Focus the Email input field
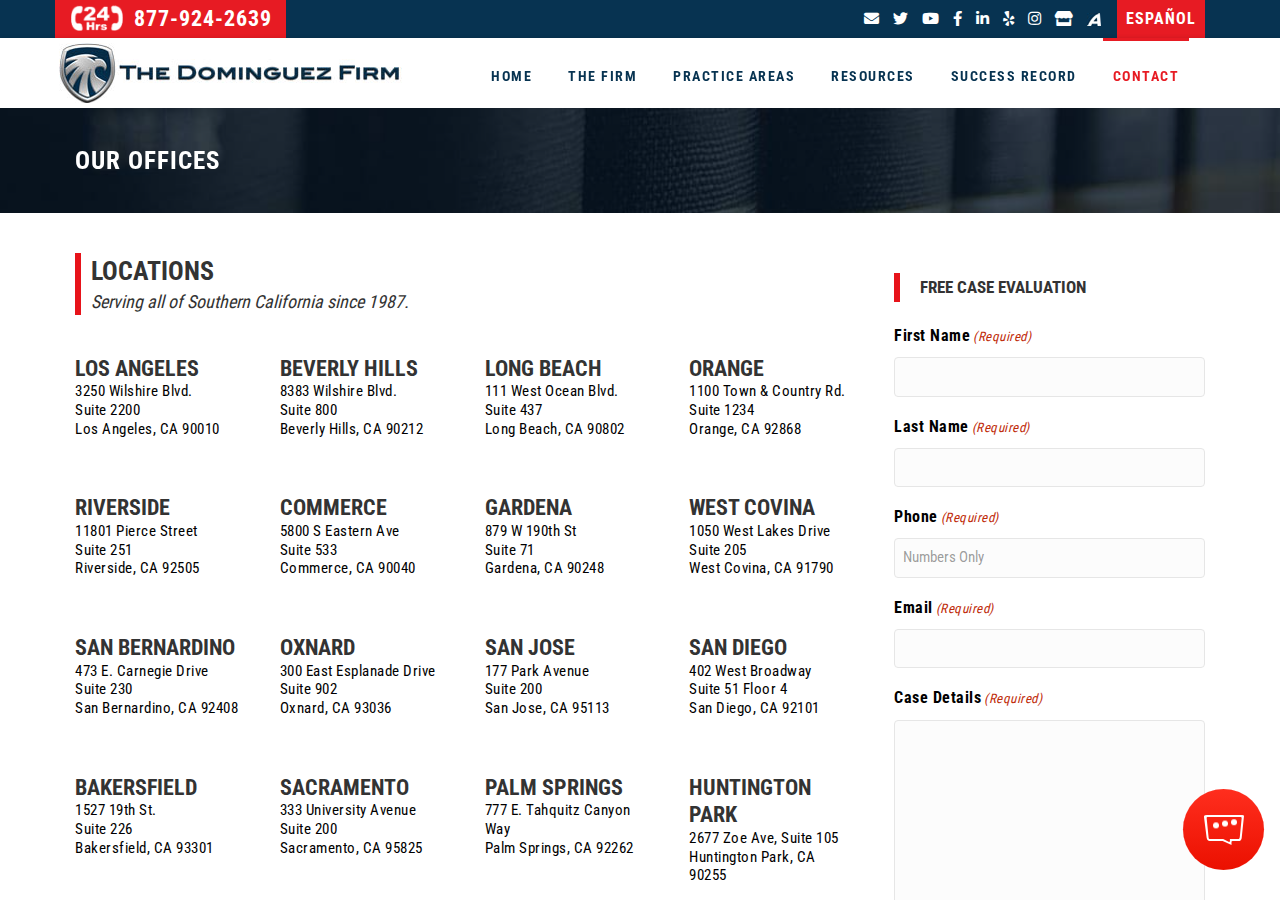The image size is (1280, 900). [x=1049, y=648]
